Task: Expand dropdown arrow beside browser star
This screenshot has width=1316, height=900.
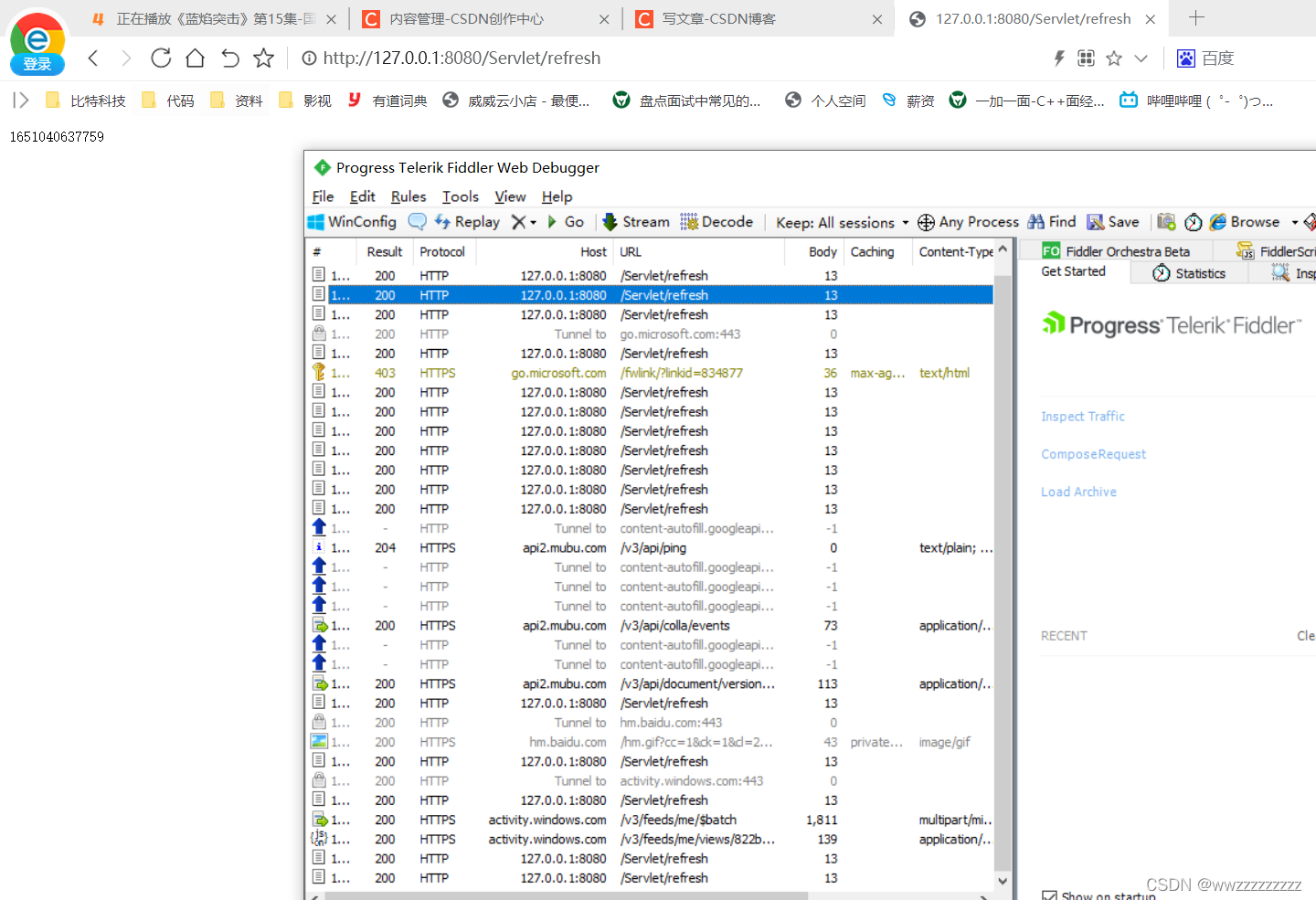Action: pos(1141,58)
